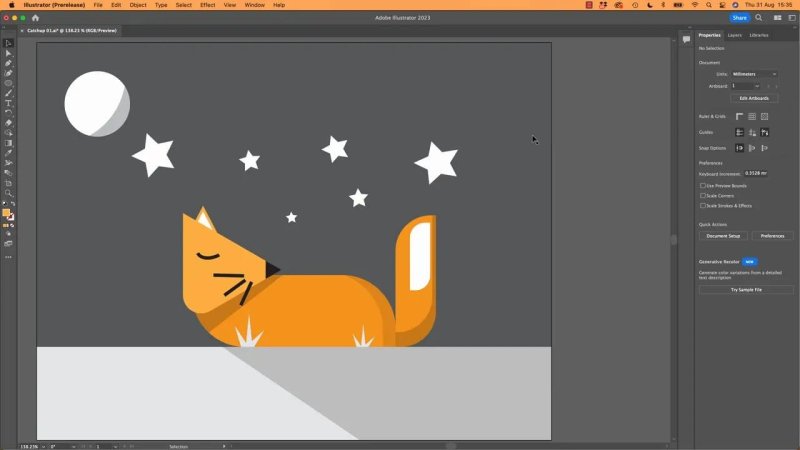Screen dimensions: 800x450
Task: Open the artboard navigation dropdown in status bar
Action: click(x=115, y=446)
